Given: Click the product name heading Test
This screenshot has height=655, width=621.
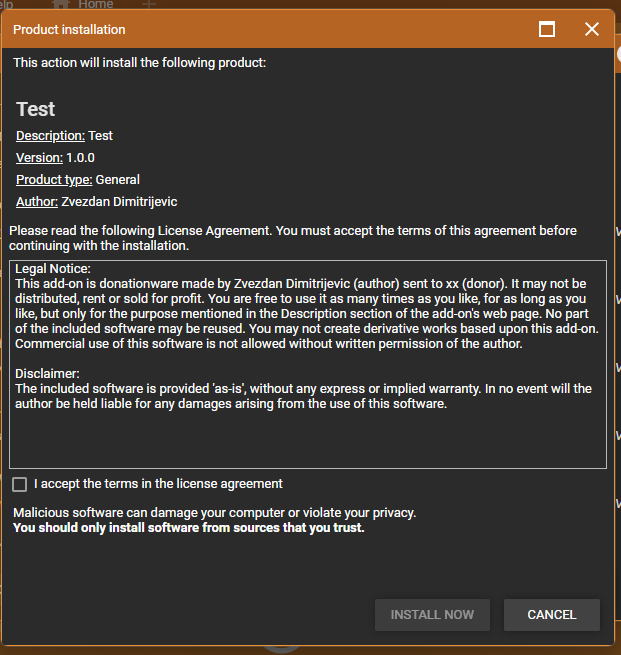Looking at the screenshot, I should pos(36,109).
